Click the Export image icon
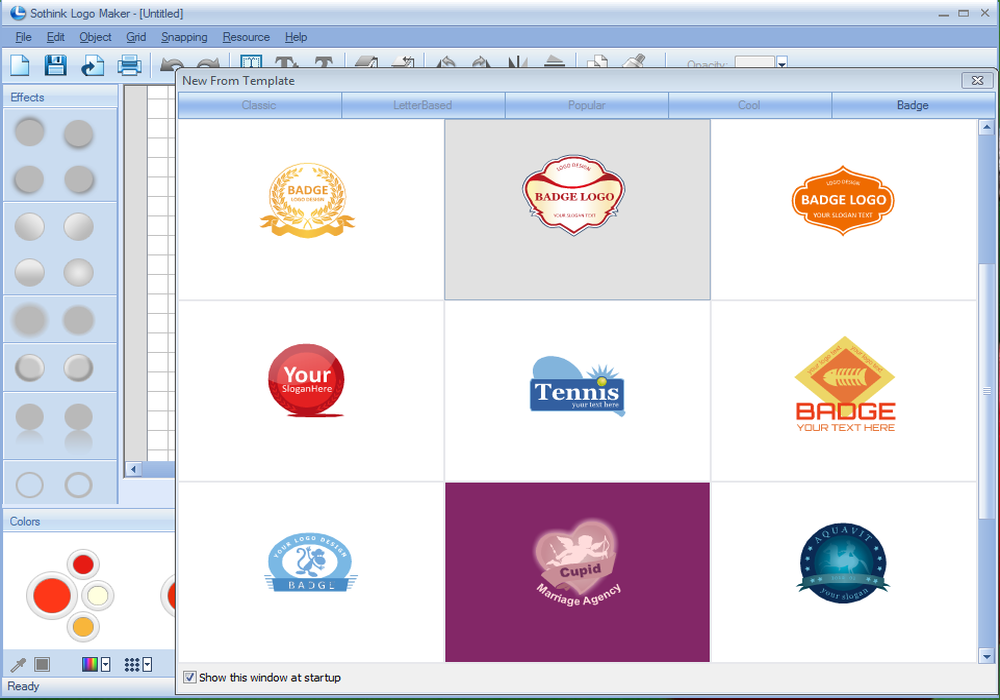This screenshot has width=1000, height=700. [92, 66]
